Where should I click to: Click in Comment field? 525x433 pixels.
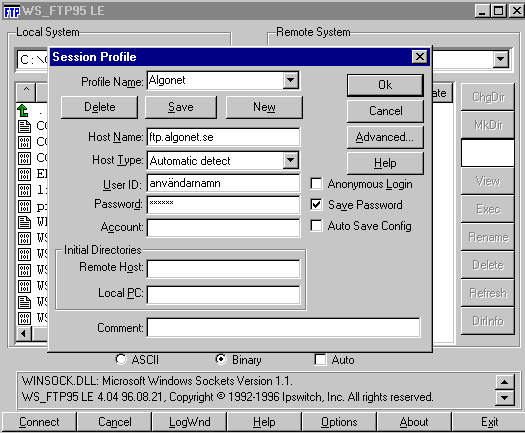284,328
